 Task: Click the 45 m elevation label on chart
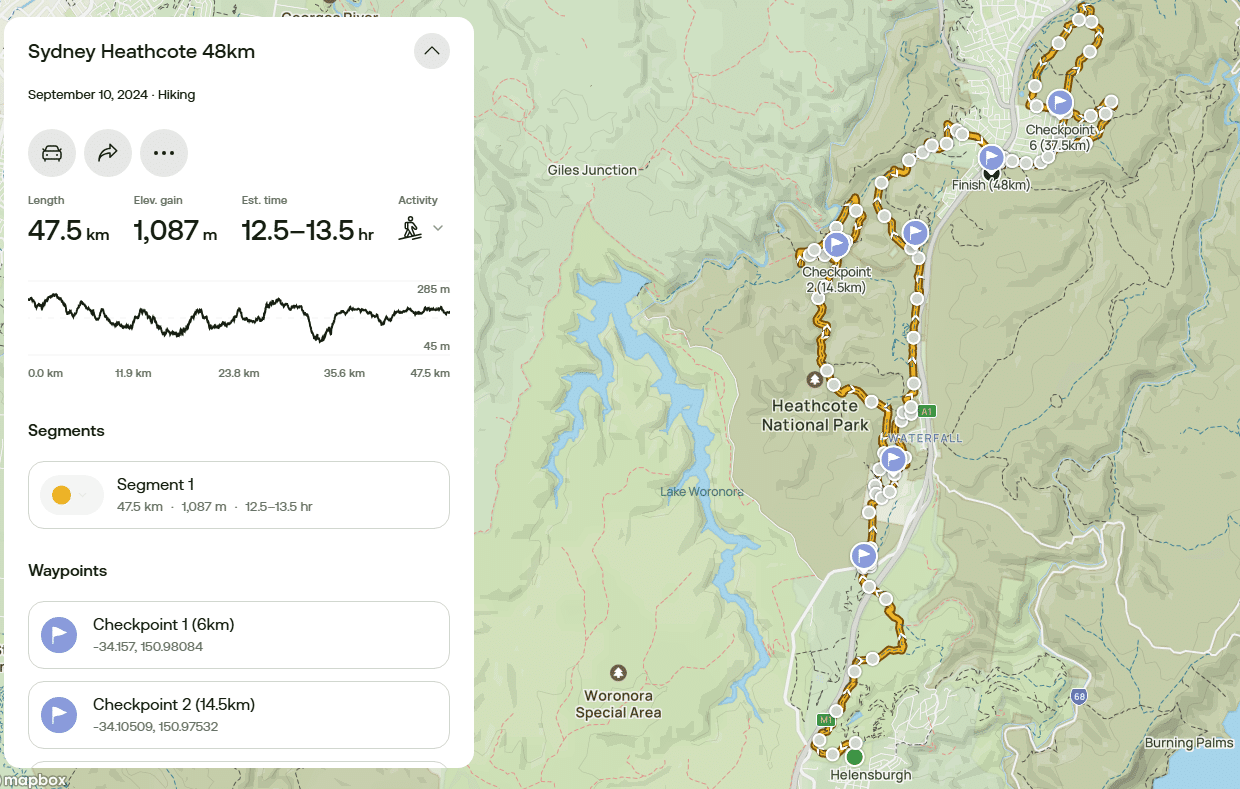[436, 347]
